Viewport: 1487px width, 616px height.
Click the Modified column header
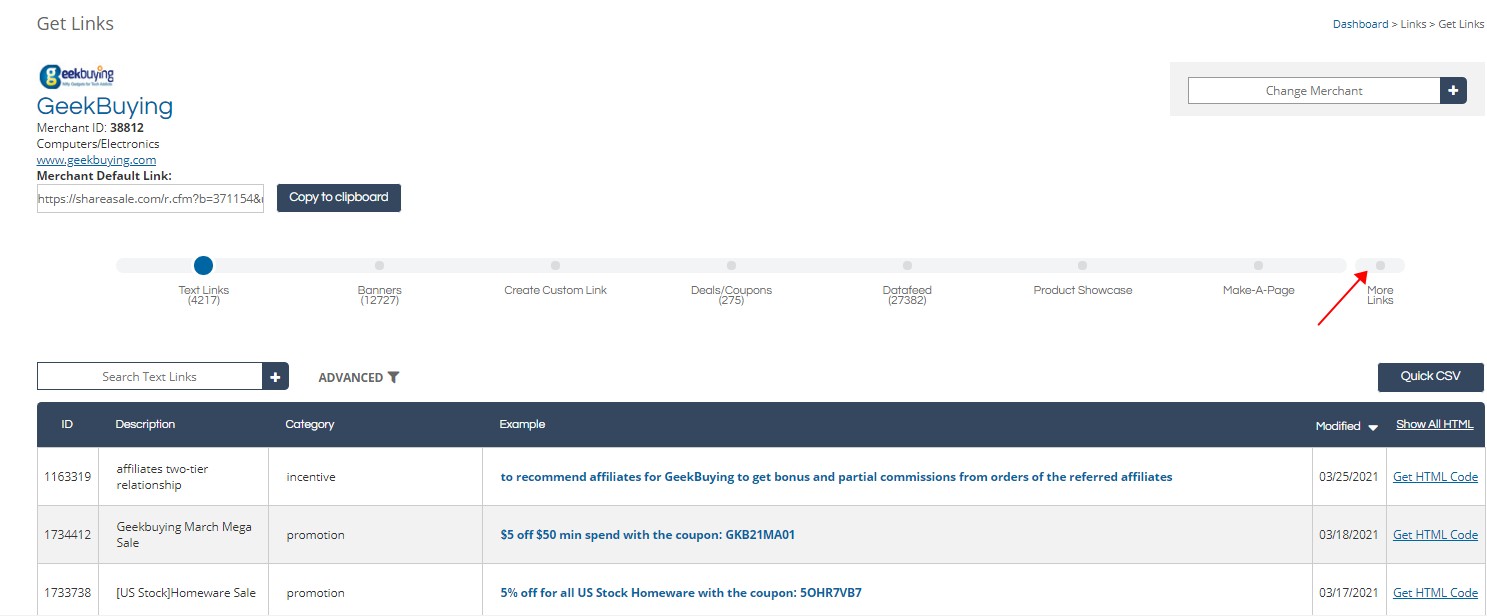(1338, 426)
